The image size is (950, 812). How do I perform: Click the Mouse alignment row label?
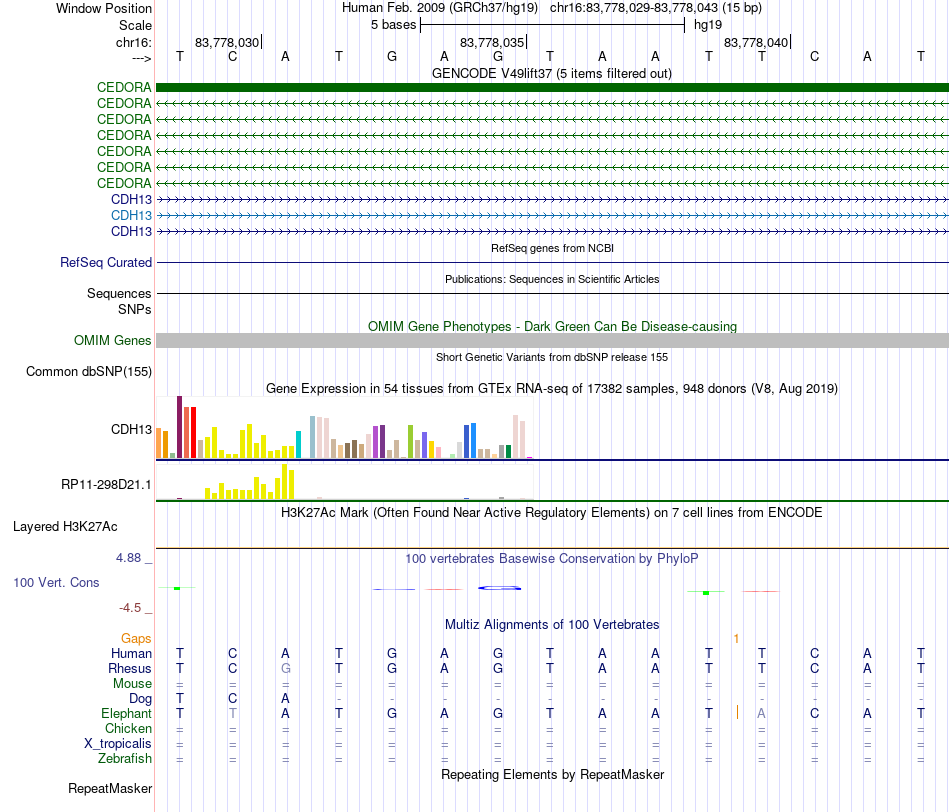132,684
